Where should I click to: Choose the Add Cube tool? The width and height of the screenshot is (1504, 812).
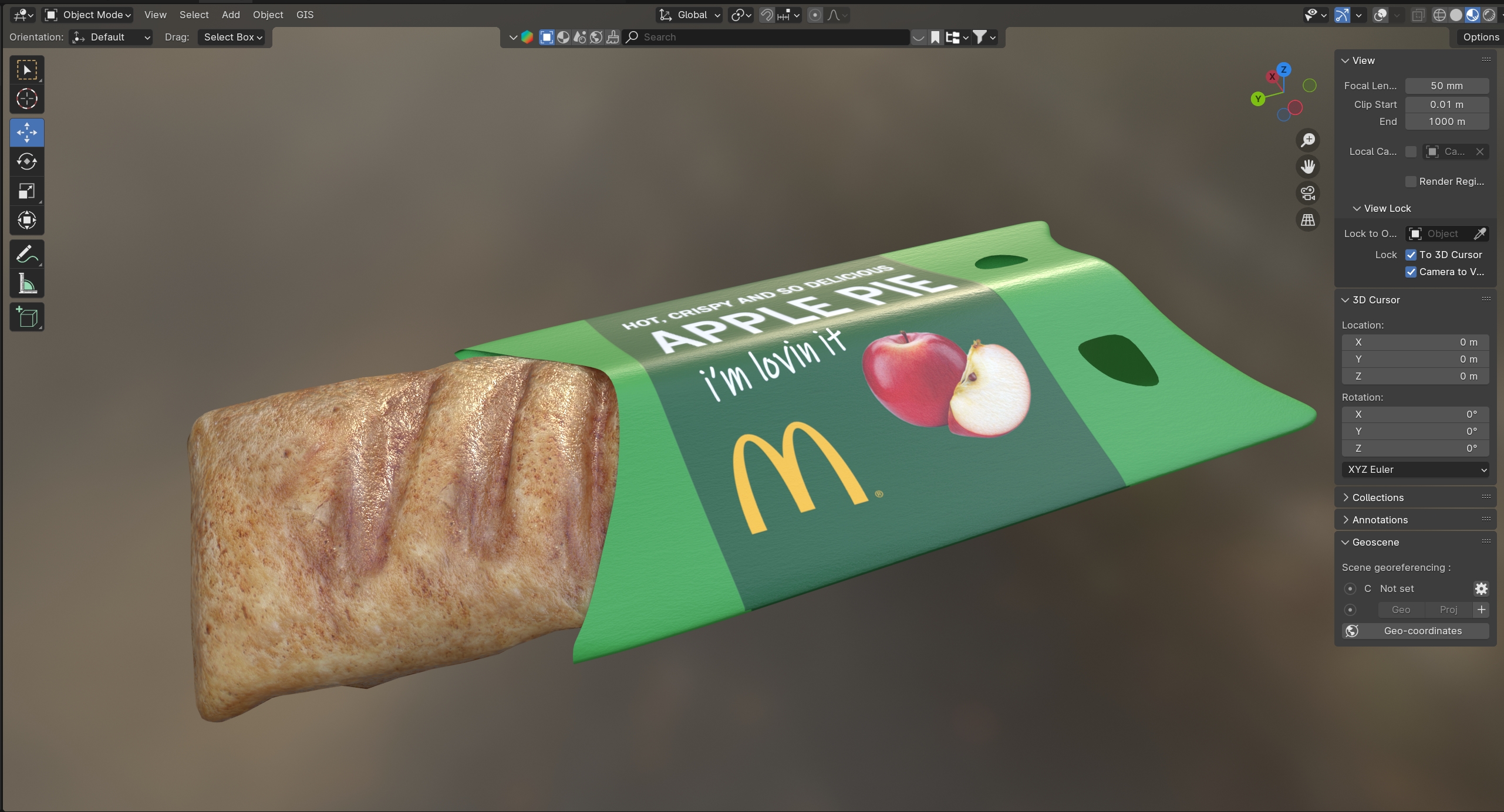click(26, 317)
